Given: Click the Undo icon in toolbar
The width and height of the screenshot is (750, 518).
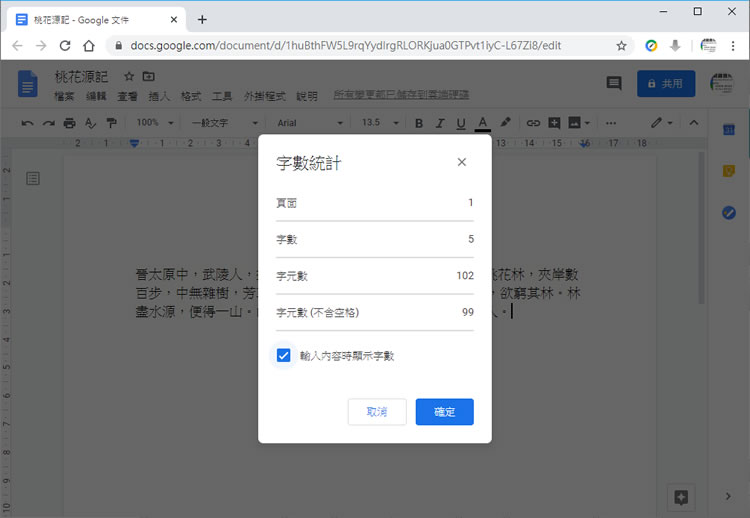Looking at the screenshot, I should pos(27,123).
